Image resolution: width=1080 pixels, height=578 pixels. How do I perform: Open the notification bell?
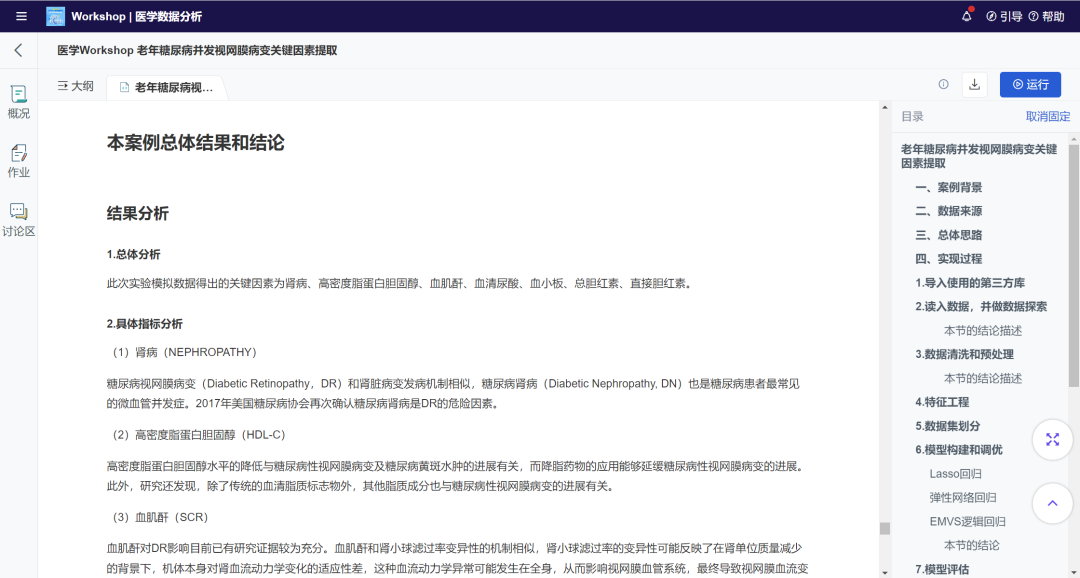(x=966, y=16)
